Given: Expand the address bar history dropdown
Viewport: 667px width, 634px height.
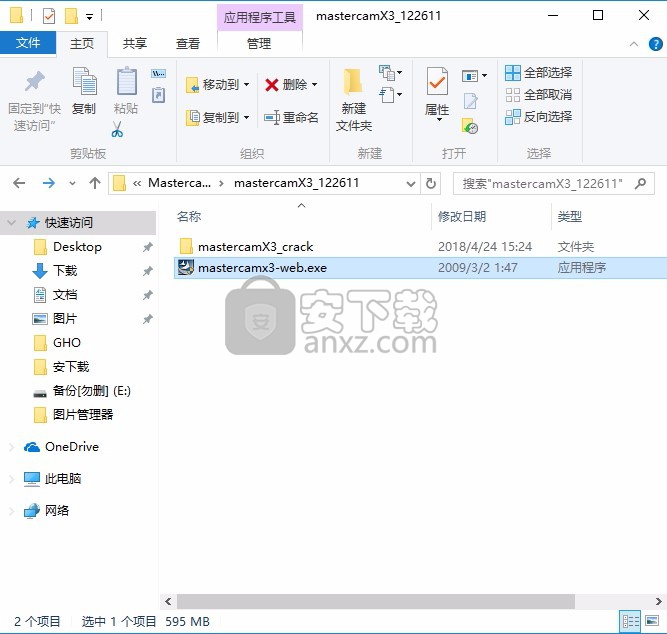Looking at the screenshot, I should (410, 184).
